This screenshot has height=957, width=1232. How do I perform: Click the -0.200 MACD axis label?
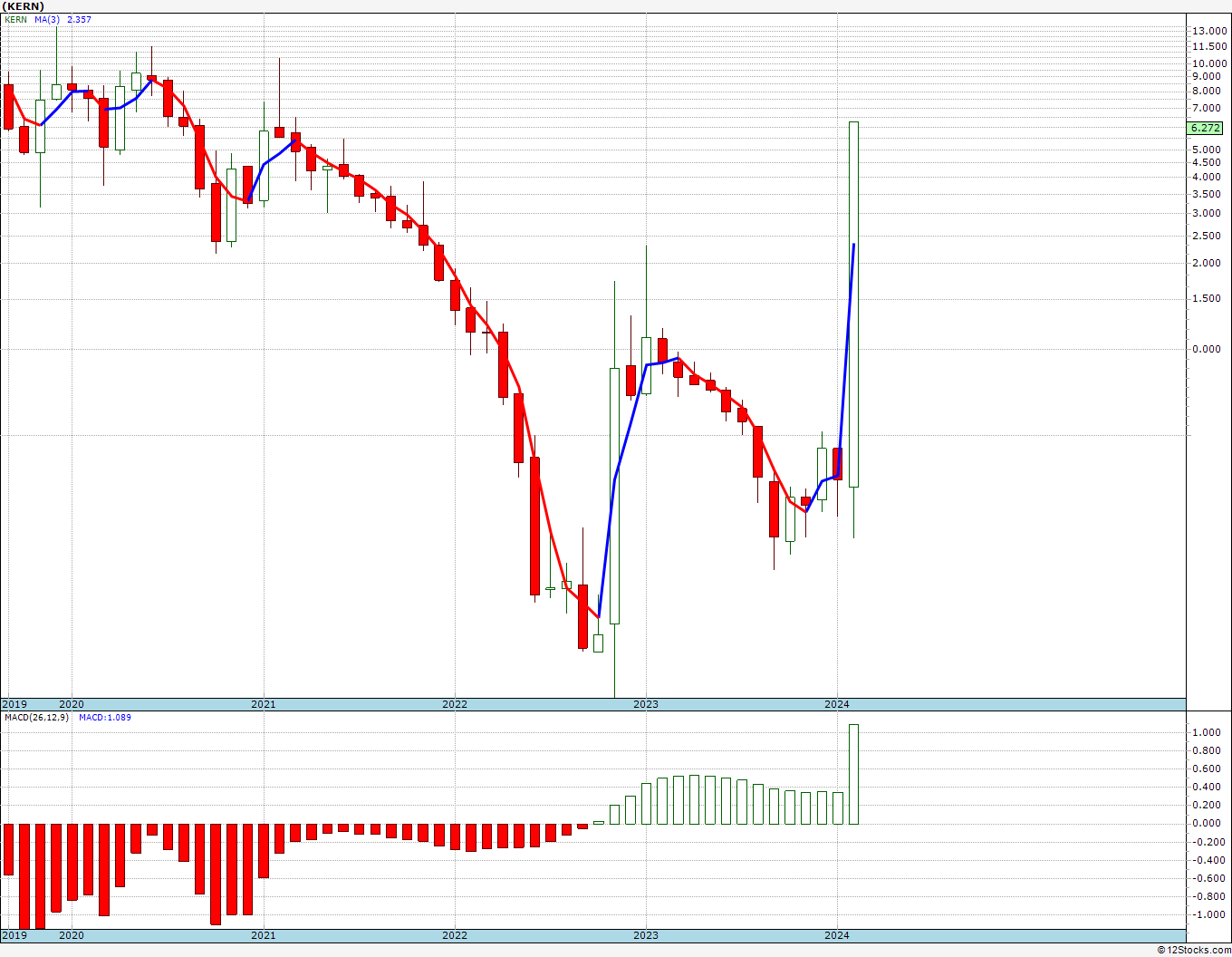click(1208, 843)
